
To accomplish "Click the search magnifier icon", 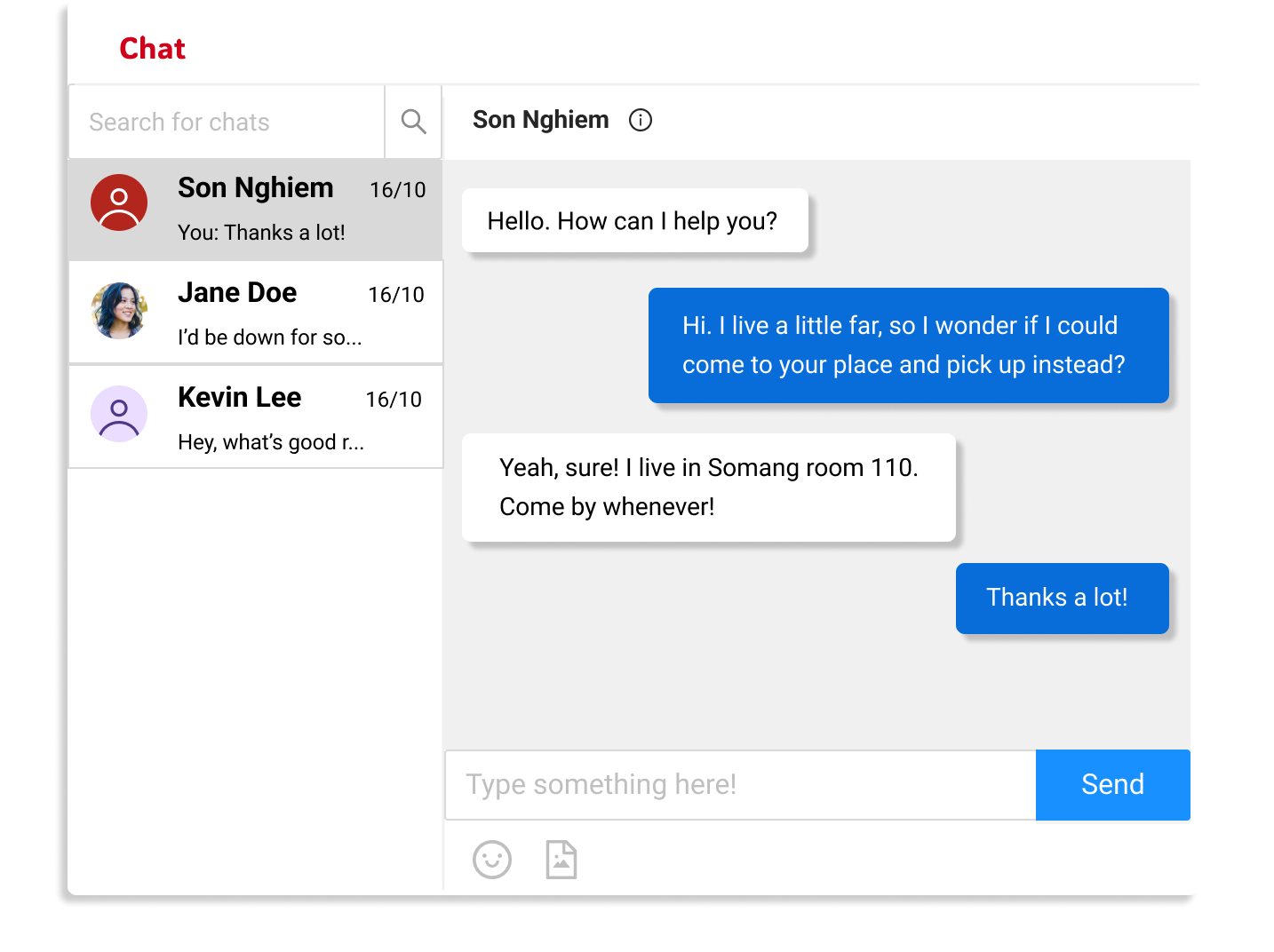I will pyautogui.click(x=413, y=122).
